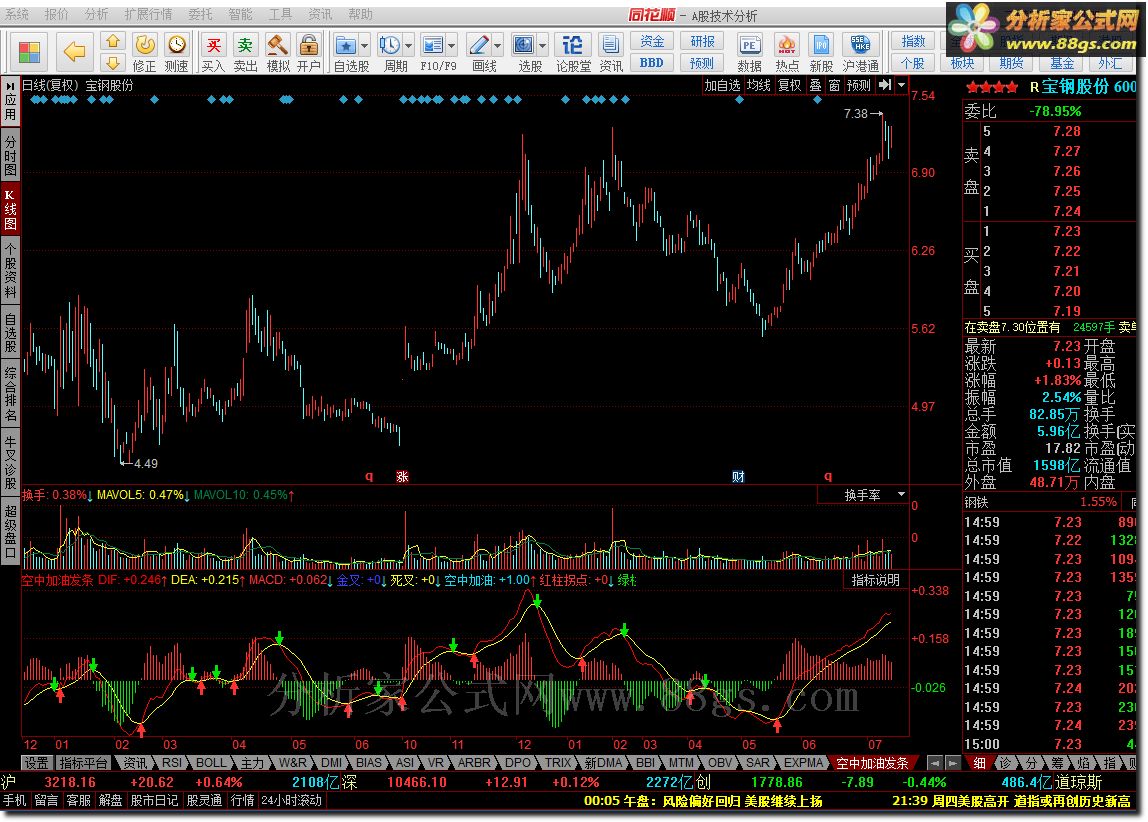Expand the 自选股 dropdown arrow
Viewport: 1148px width, 822px height.
[x=364, y=46]
